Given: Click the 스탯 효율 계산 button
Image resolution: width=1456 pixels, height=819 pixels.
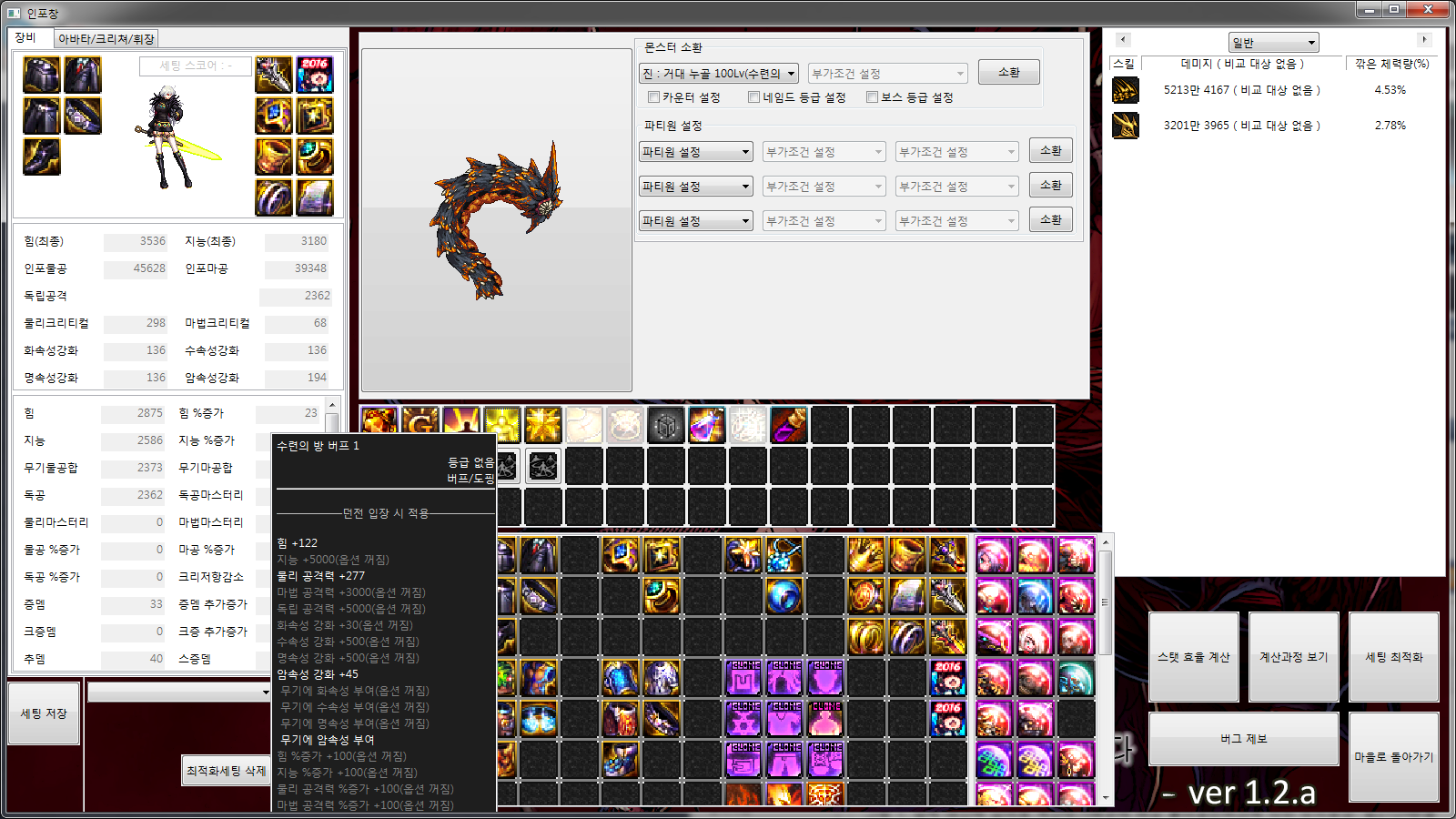Looking at the screenshot, I should tap(1194, 657).
